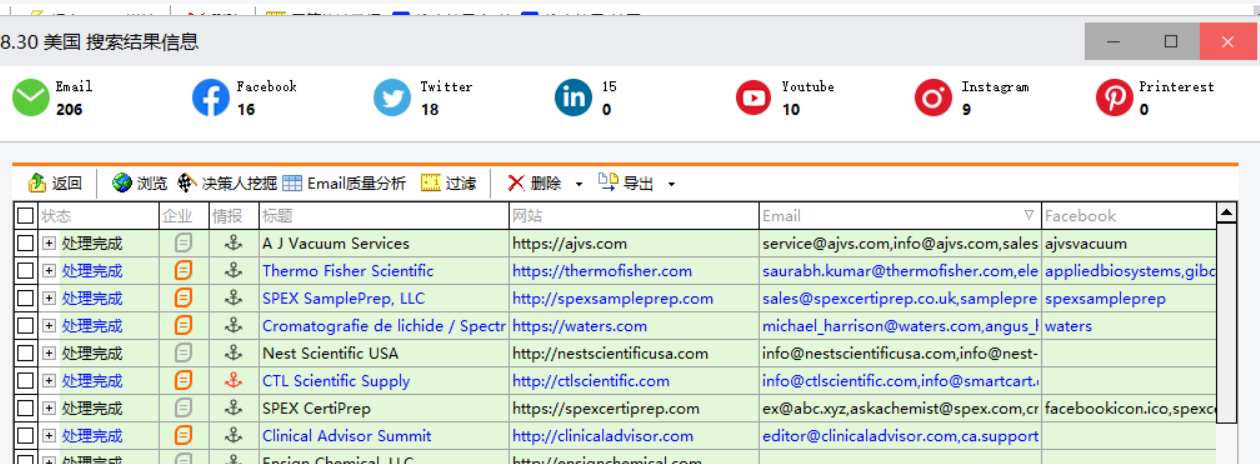The width and height of the screenshot is (1260, 464).
Task: Click the green Email summary icon
Action: pos(31,98)
